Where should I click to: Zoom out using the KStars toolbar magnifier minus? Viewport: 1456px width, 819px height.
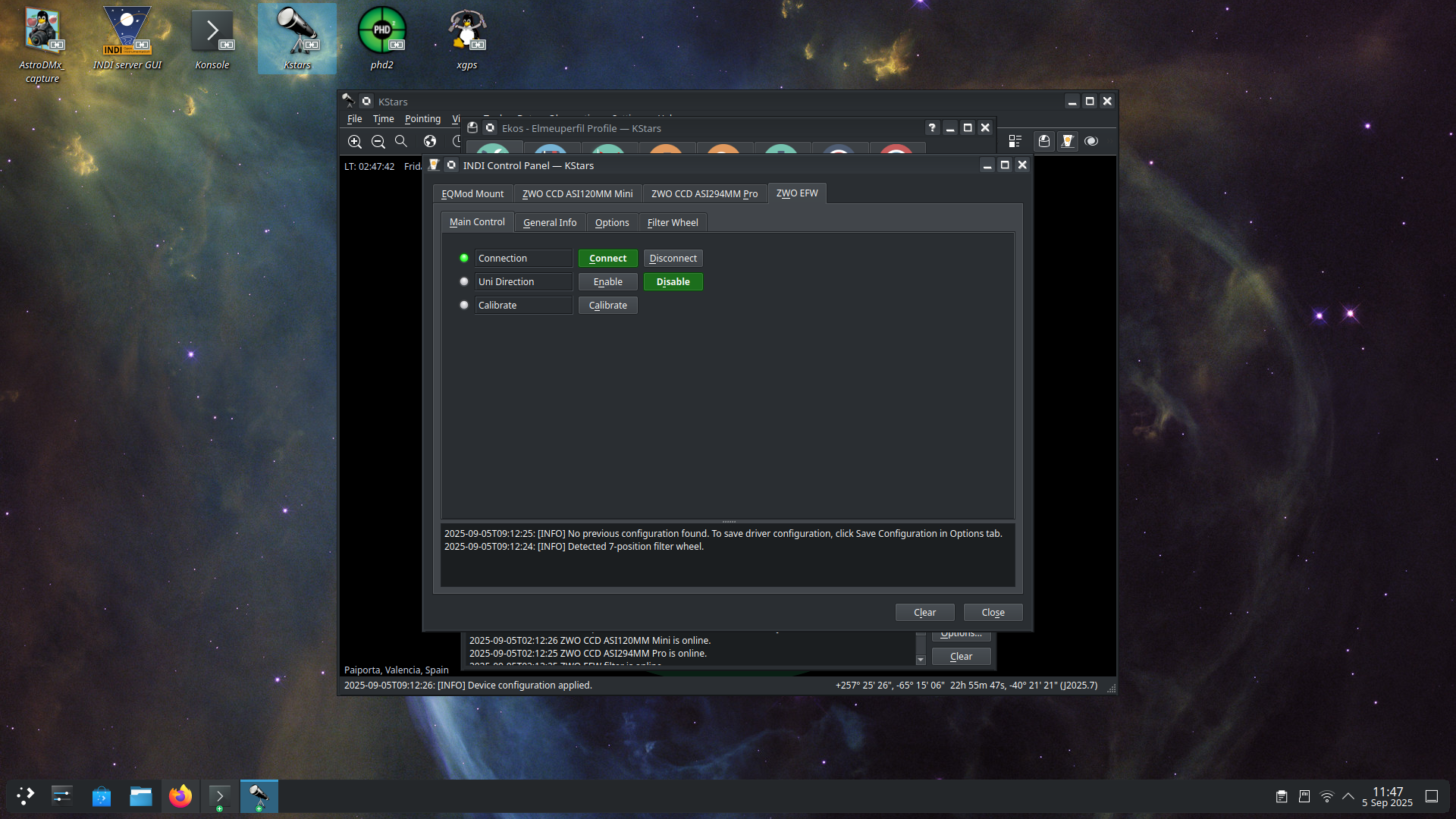point(378,141)
